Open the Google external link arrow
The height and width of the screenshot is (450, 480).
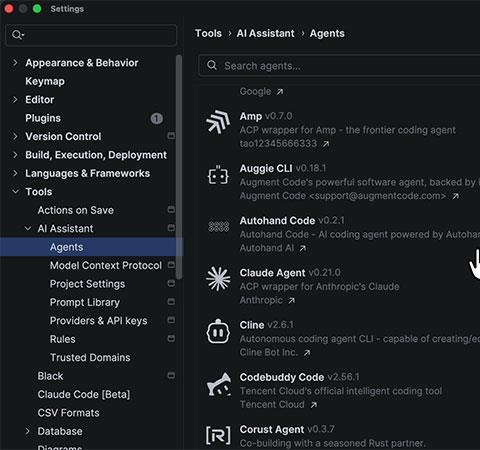point(280,92)
